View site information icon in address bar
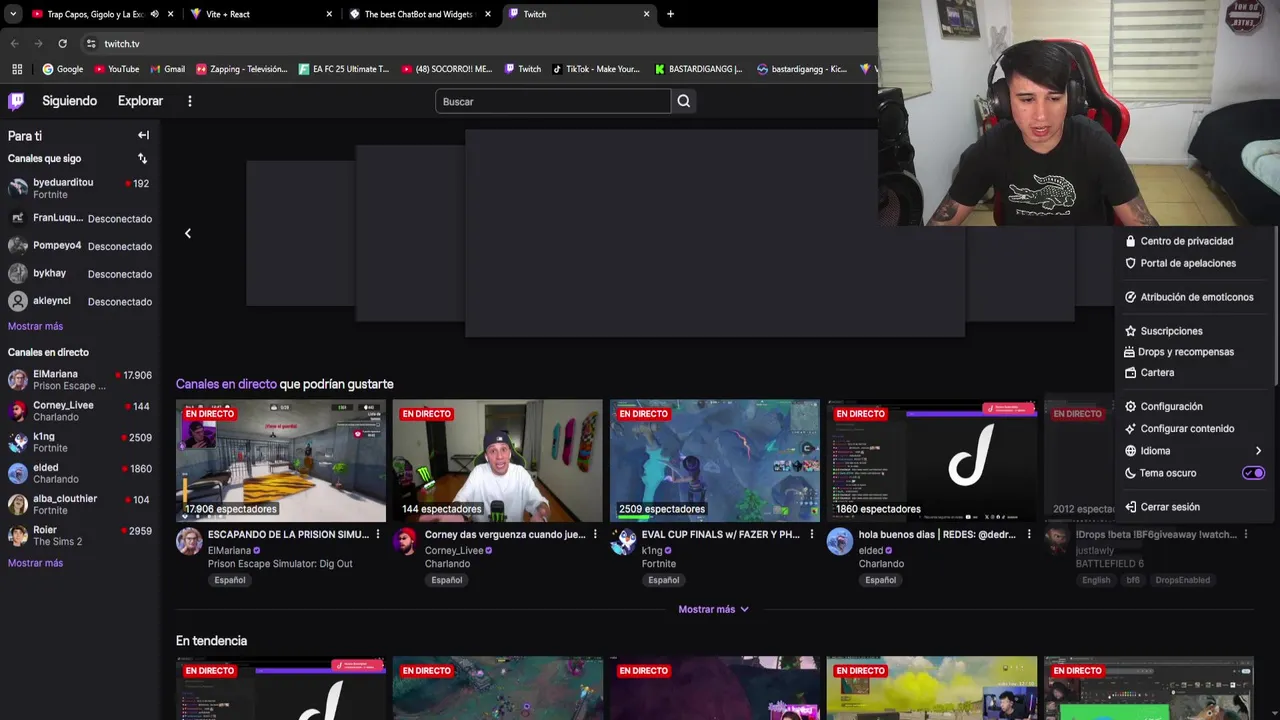This screenshot has height=720, width=1280. (91, 44)
